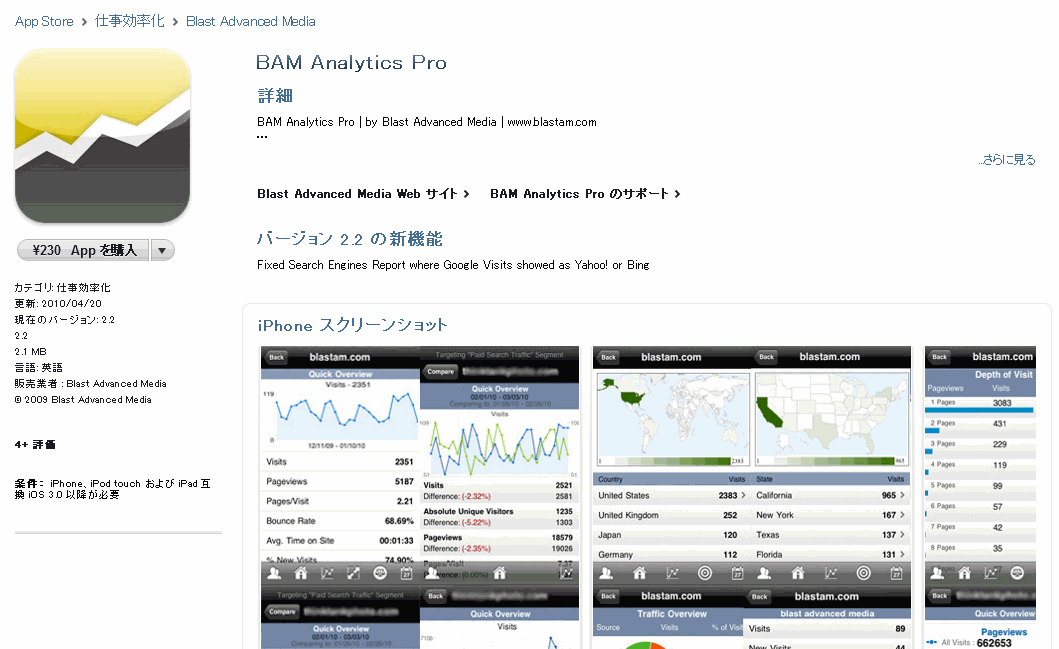Click globe icon in Depth of Visit toolbar
Screen dimensions: 1059x649
point(1017,573)
